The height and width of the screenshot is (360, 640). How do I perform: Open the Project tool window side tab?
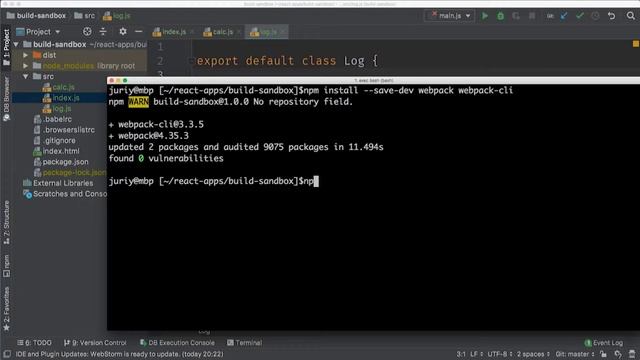pos(6,47)
